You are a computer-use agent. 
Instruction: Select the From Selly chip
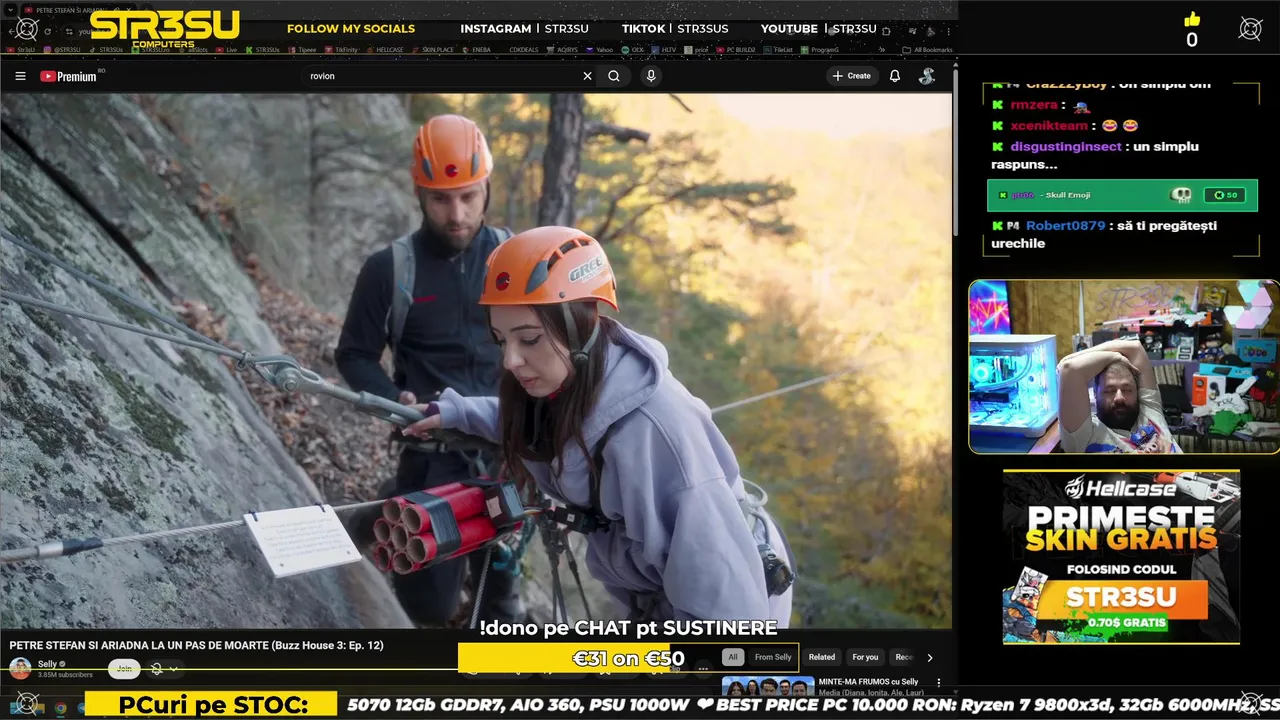point(773,657)
